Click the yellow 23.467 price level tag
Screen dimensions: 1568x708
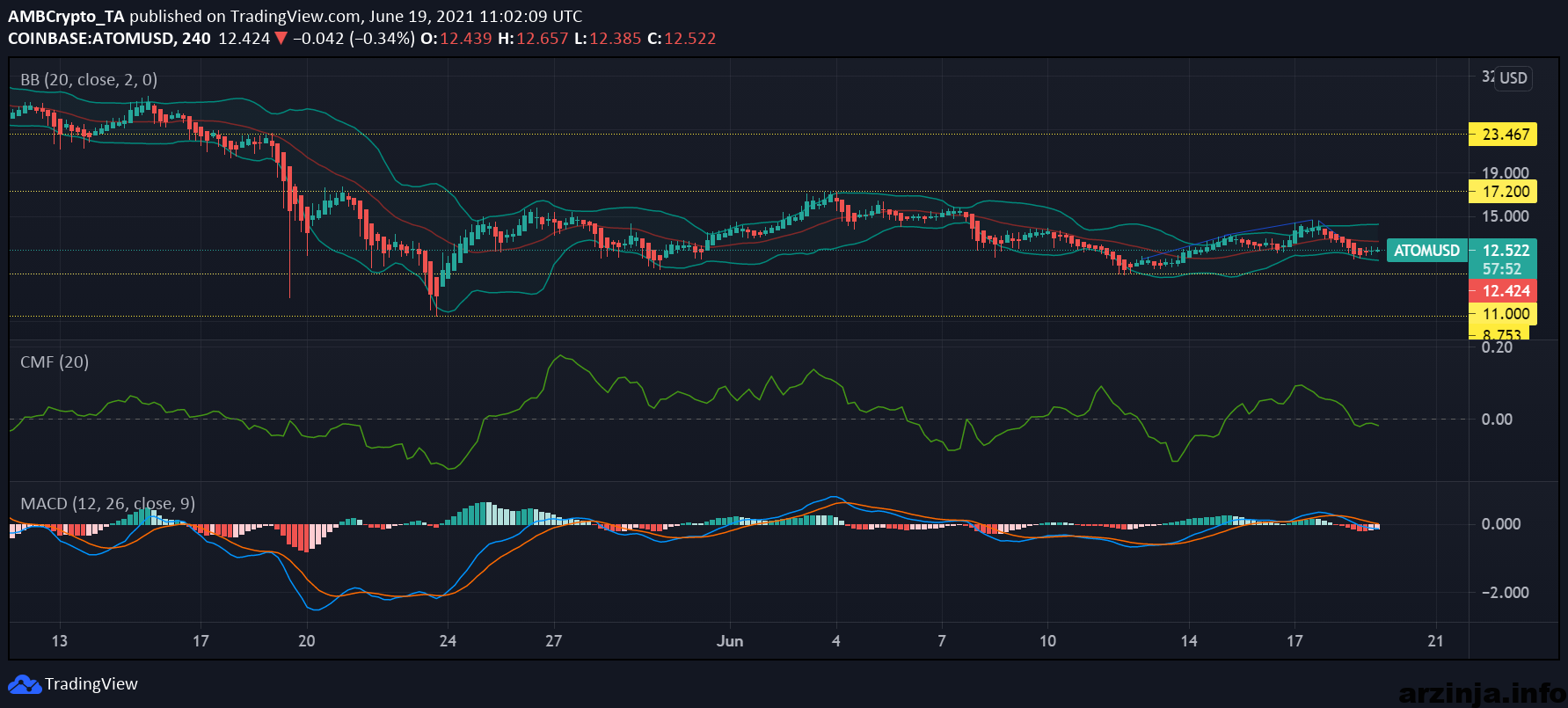pos(1504,135)
